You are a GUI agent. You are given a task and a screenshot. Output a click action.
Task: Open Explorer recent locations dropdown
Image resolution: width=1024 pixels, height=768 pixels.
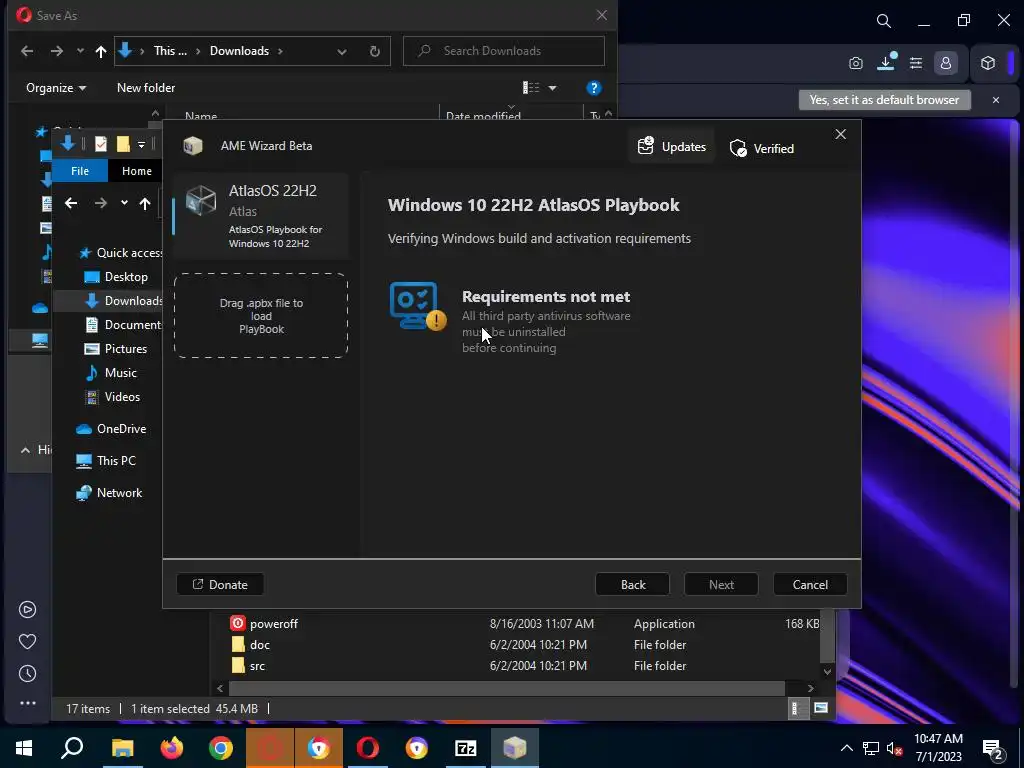click(x=124, y=203)
